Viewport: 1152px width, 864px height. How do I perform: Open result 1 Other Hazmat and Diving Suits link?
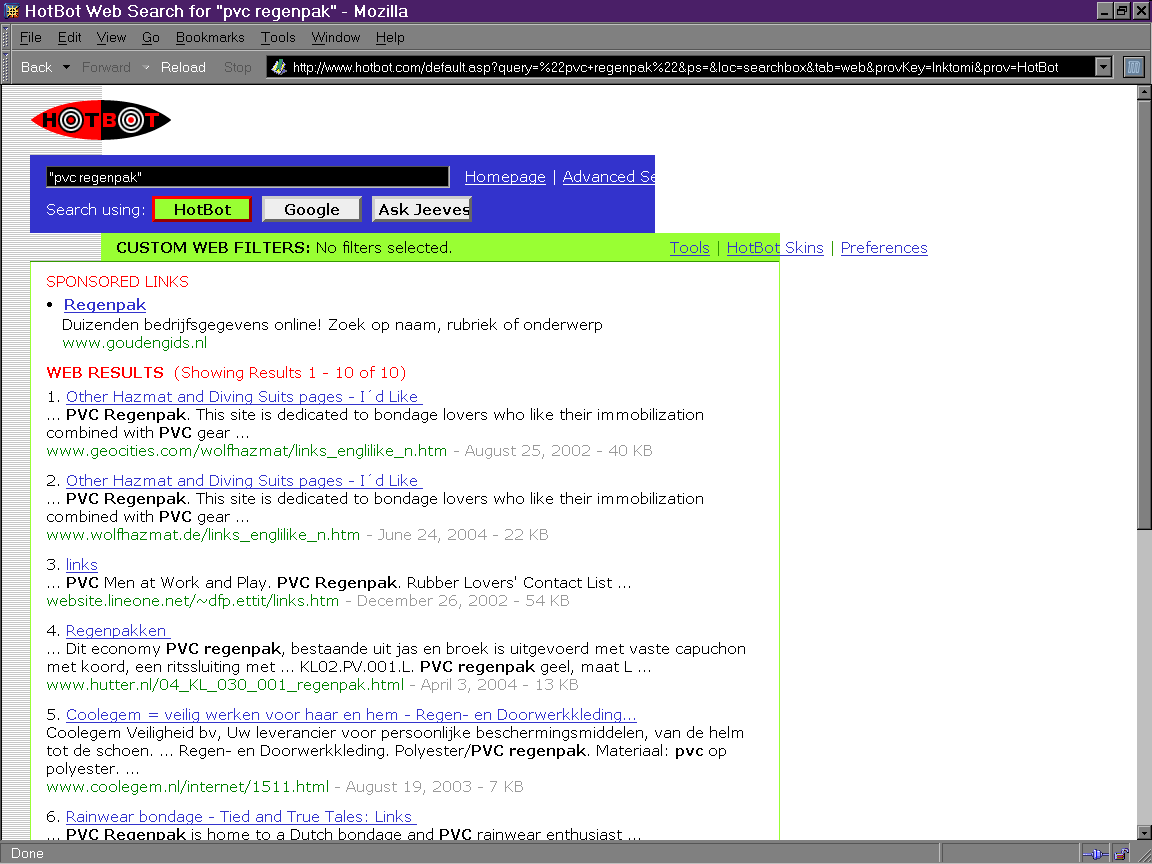coord(244,397)
